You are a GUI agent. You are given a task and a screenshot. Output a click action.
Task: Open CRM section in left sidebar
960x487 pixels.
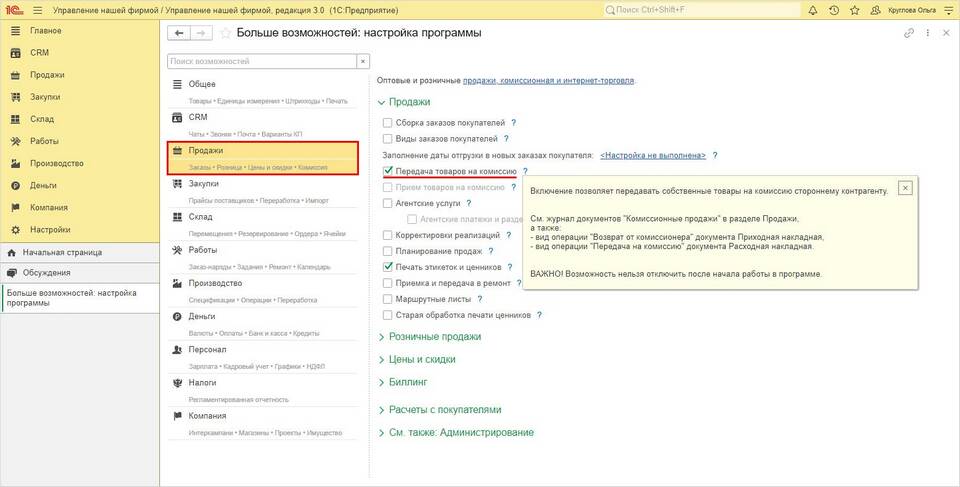click(80, 53)
